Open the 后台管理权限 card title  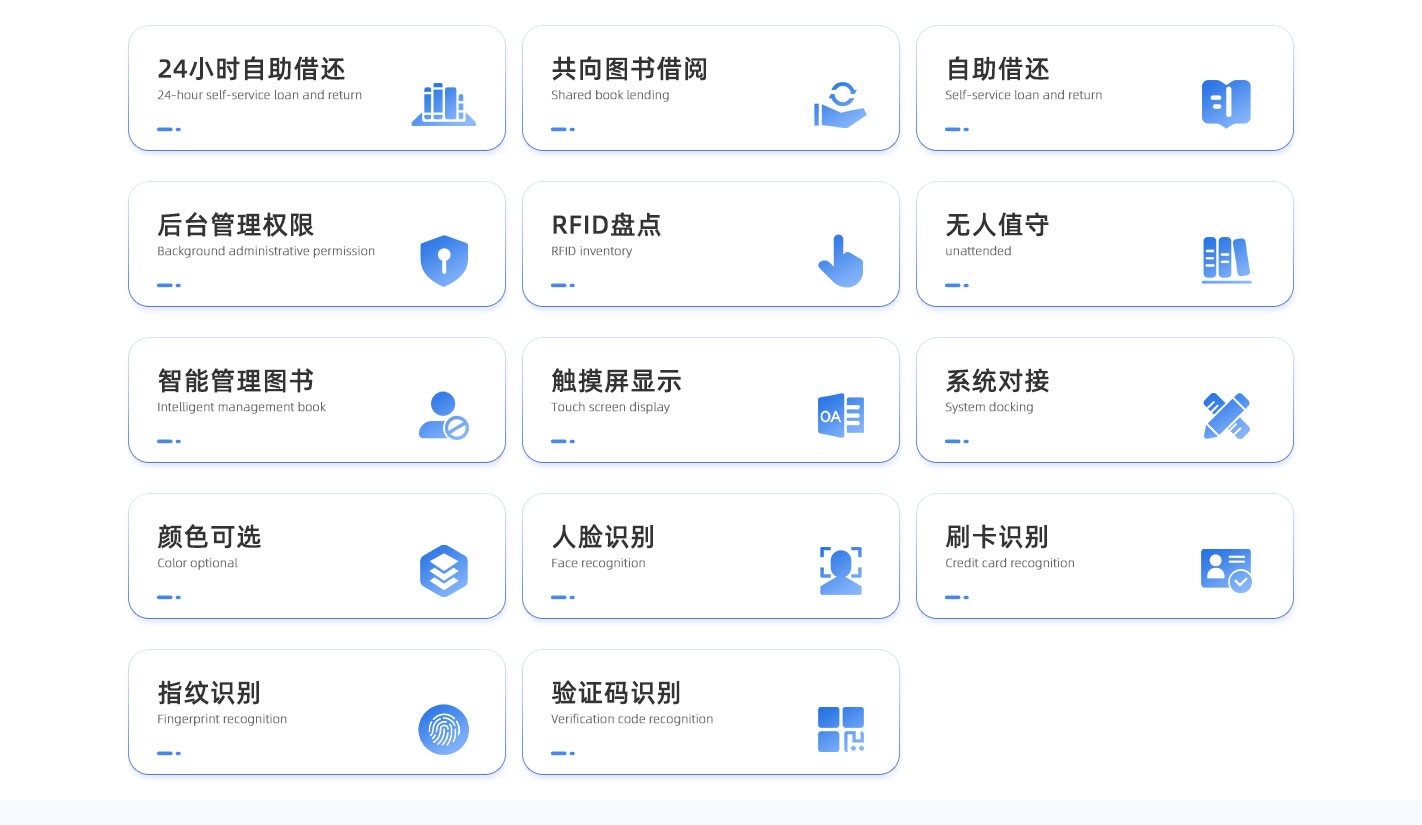tap(235, 225)
